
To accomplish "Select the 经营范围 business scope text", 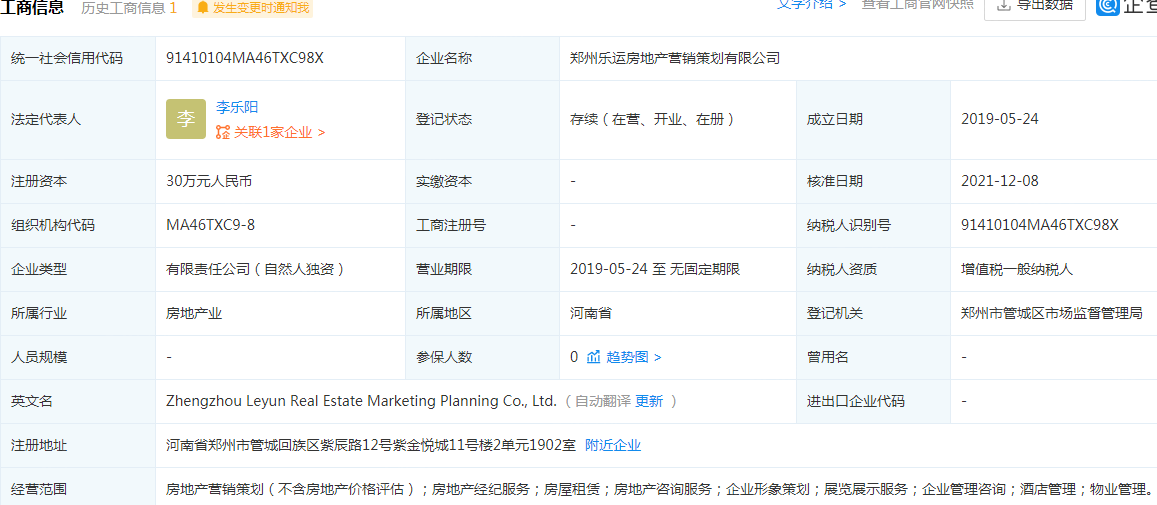I will 660,489.
